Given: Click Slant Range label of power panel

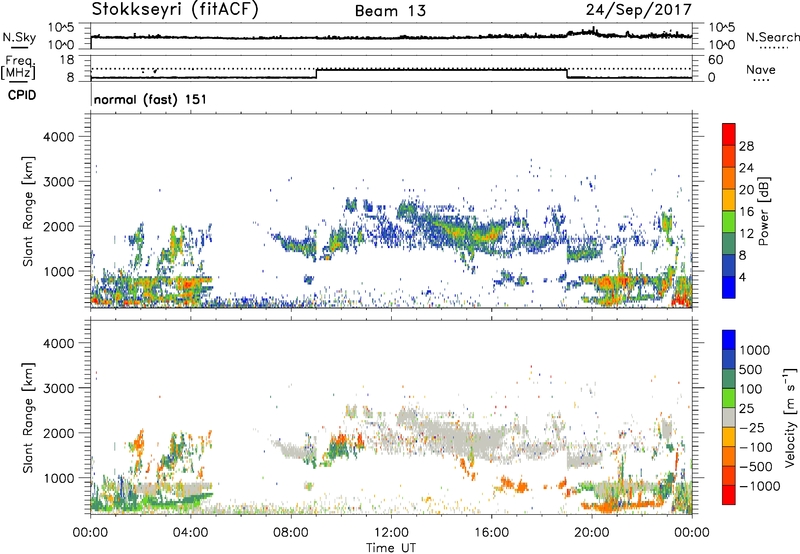Looking at the screenshot, I should click(x=28, y=211).
